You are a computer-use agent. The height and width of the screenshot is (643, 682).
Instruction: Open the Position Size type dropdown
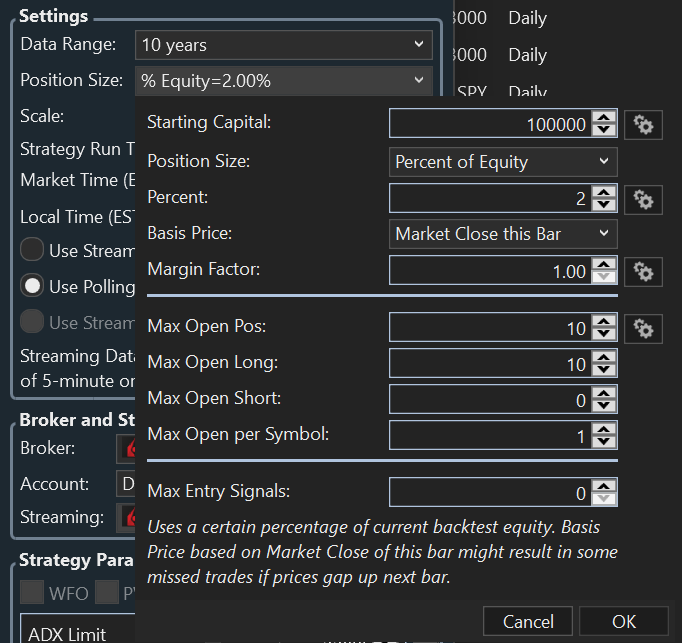click(502, 162)
